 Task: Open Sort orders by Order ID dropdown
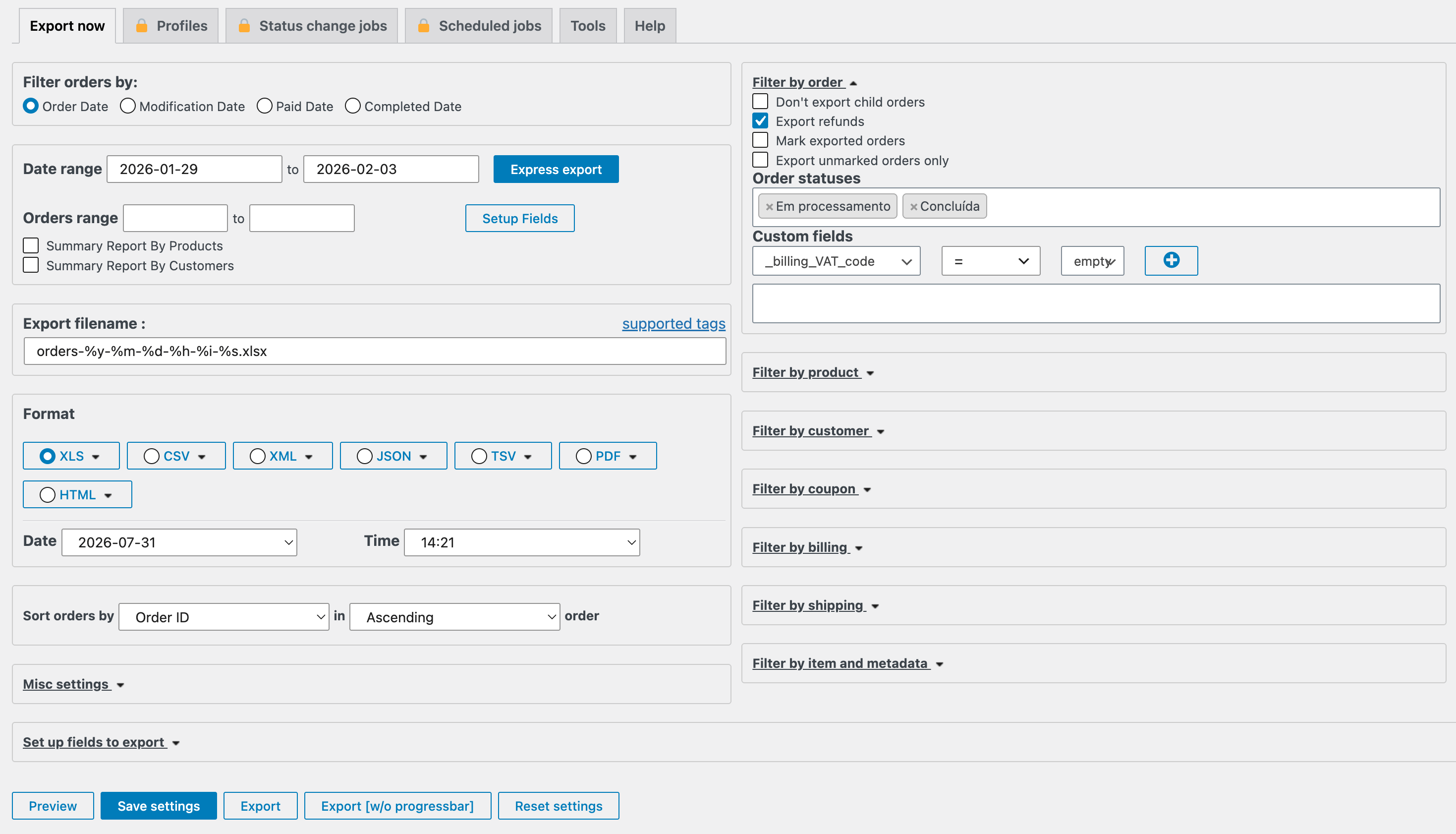coord(224,617)
